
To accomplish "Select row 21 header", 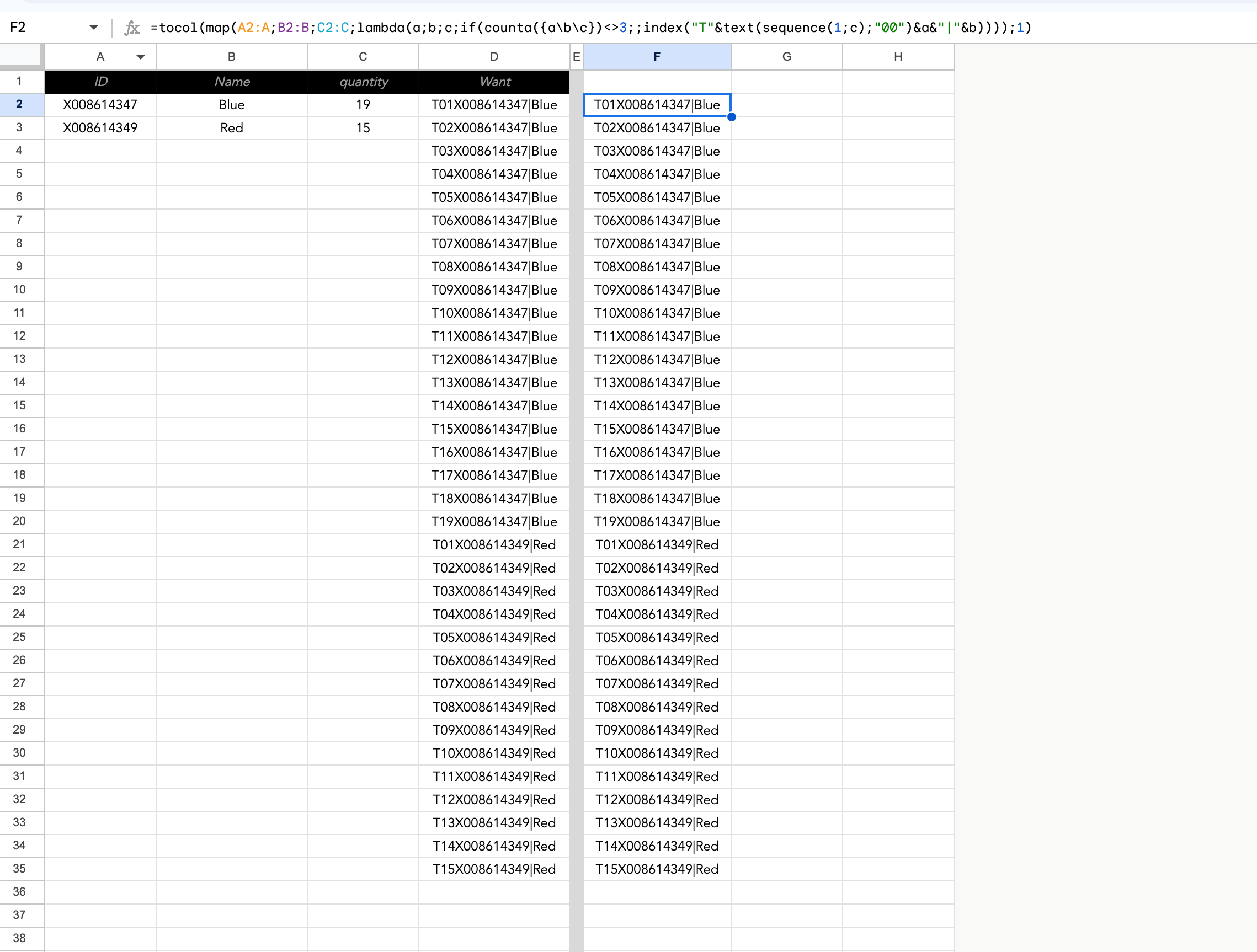I will [19, 544].
